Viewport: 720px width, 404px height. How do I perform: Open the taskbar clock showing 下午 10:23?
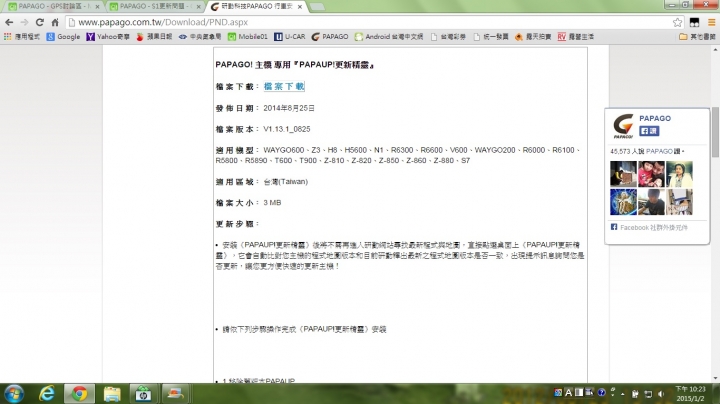[x=691, y=394]
